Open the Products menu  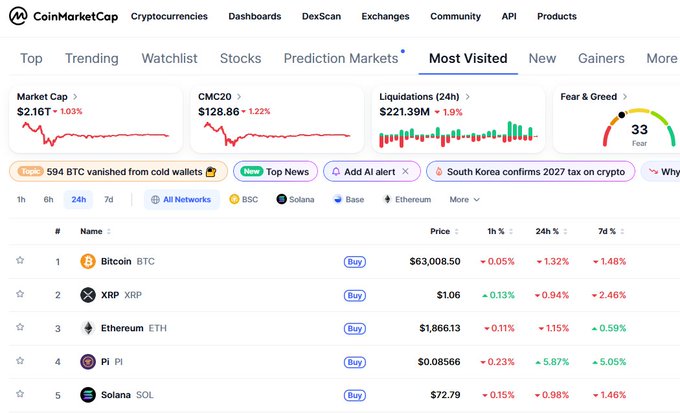557,16
